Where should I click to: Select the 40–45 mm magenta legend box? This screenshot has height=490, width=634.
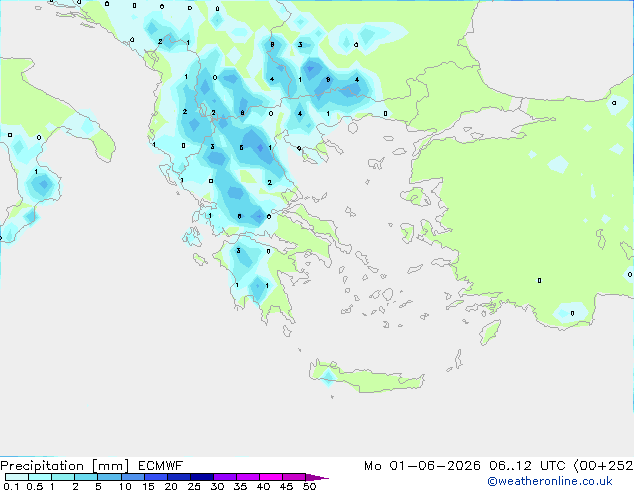point(271,477)
